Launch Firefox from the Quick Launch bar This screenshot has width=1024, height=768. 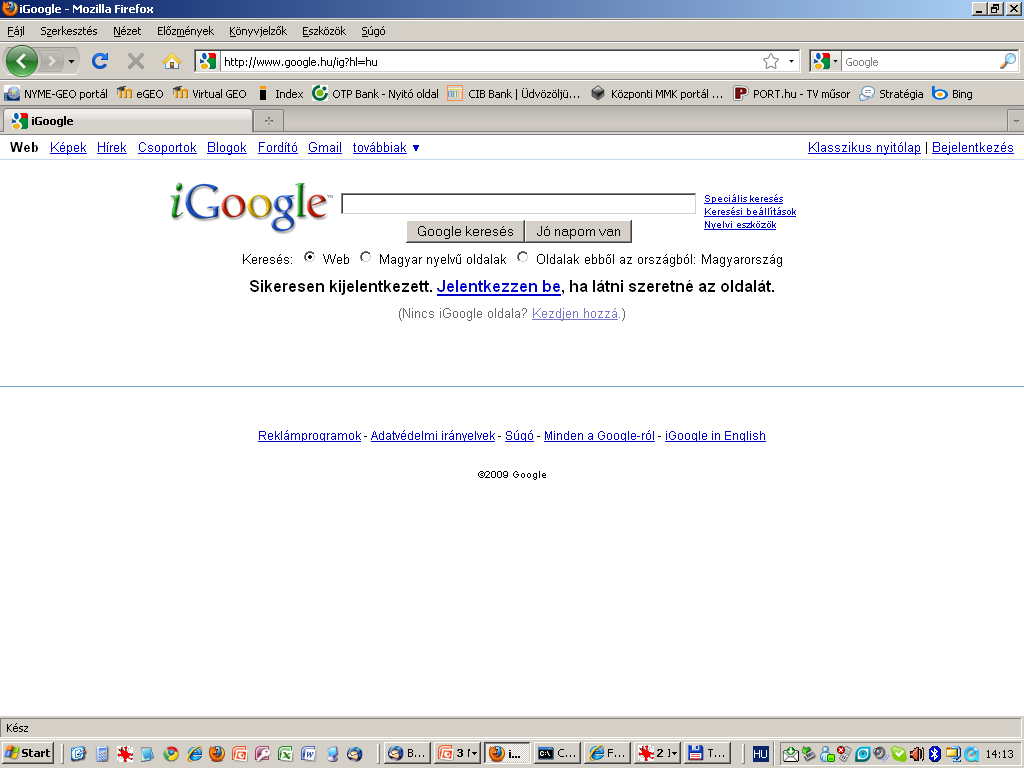(x=217, y=754)
